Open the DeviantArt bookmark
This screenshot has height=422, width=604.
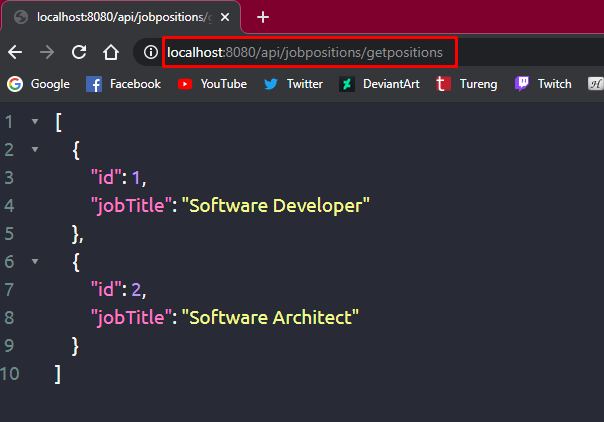click(379, 84)
